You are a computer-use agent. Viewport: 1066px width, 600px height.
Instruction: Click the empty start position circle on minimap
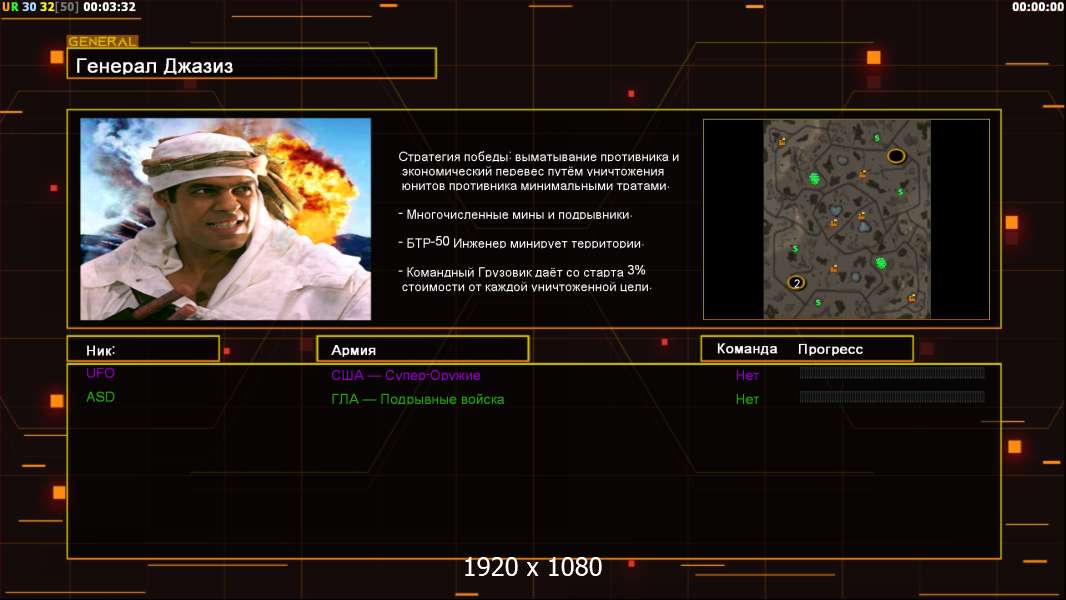pos(896,156)
